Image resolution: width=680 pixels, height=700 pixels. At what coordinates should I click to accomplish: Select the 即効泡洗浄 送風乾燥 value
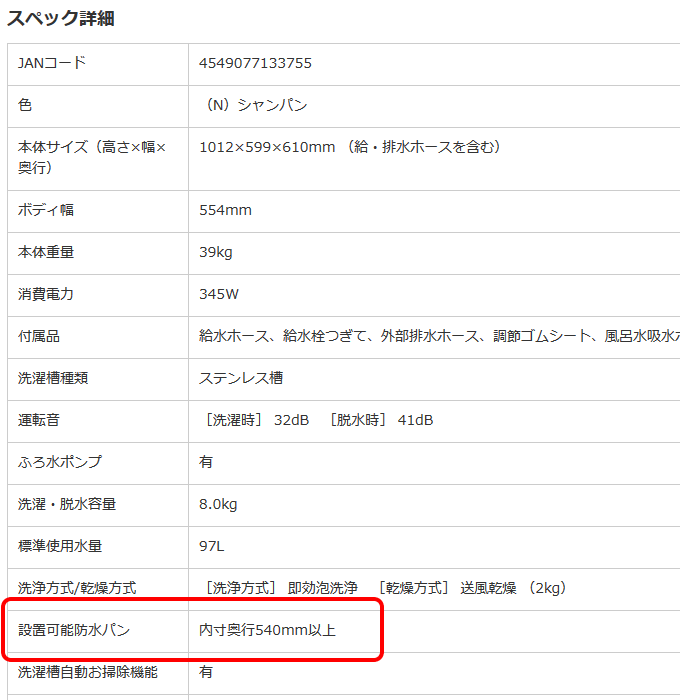pos(385,588)
